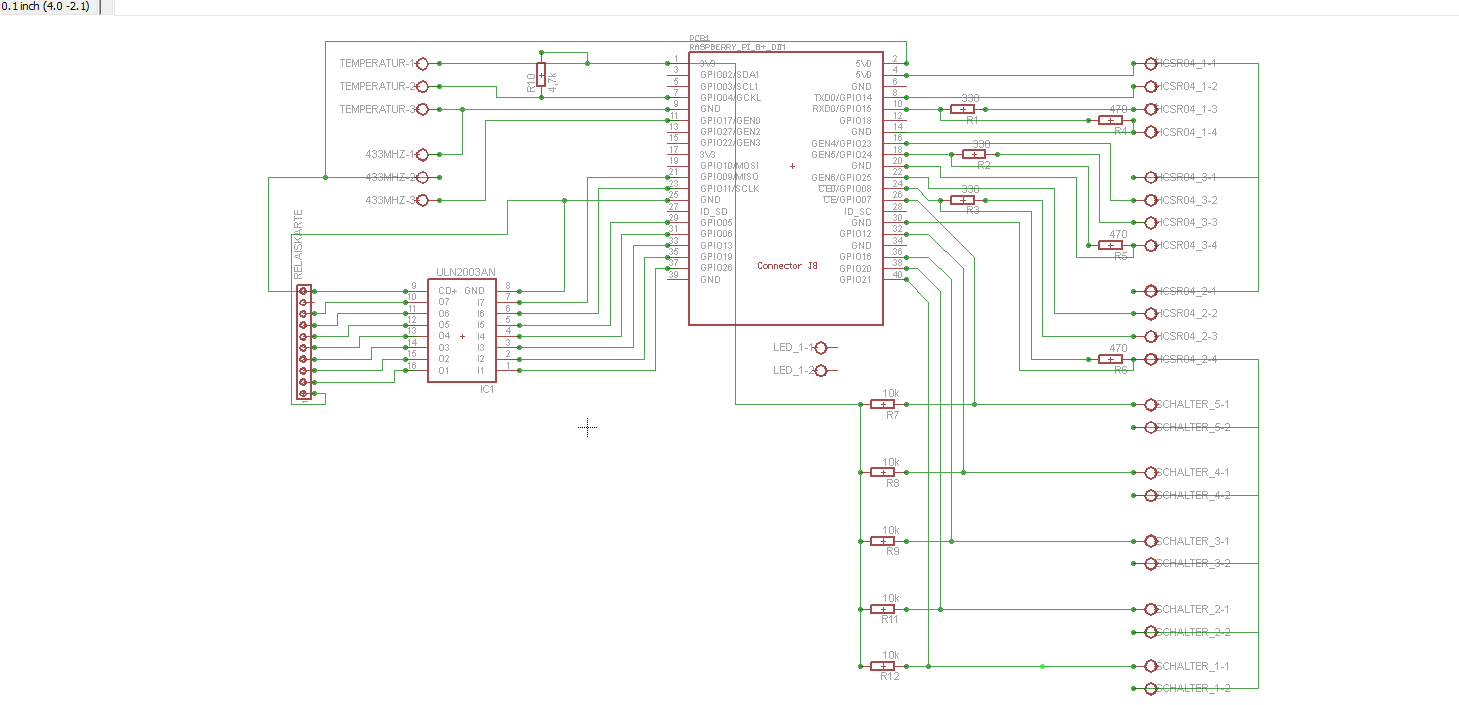This screenshot has height=705, width=1459.
Task: Select the SCHALTER_5-1 pad
Action: click(x=1150, y=404)
